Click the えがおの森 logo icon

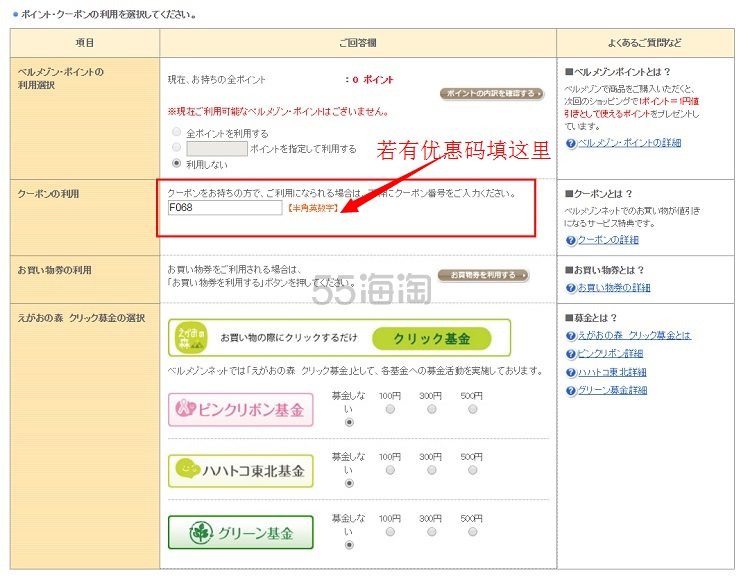click(190, 337)
